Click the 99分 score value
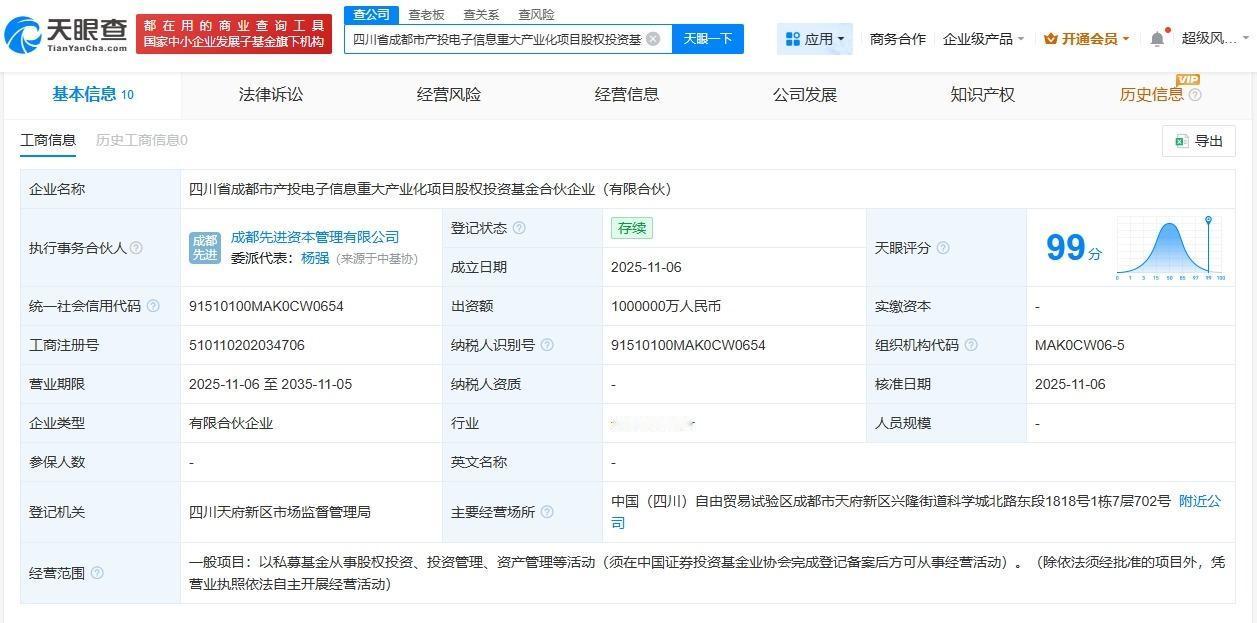Image resolution: width=1257 pixels, height=623 pixels. coord(1074,248)
